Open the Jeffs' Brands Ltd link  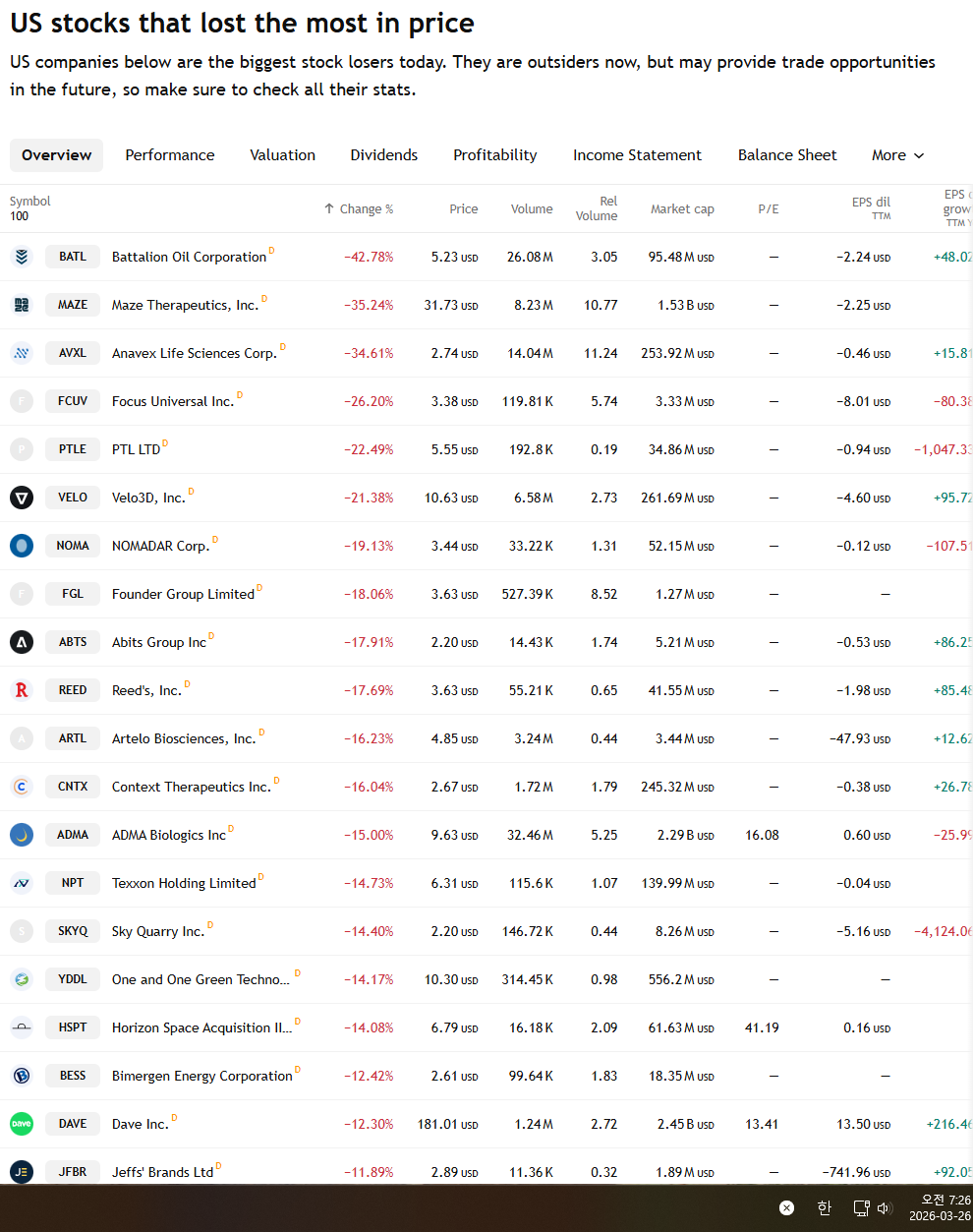click(x=162, y=1172)
